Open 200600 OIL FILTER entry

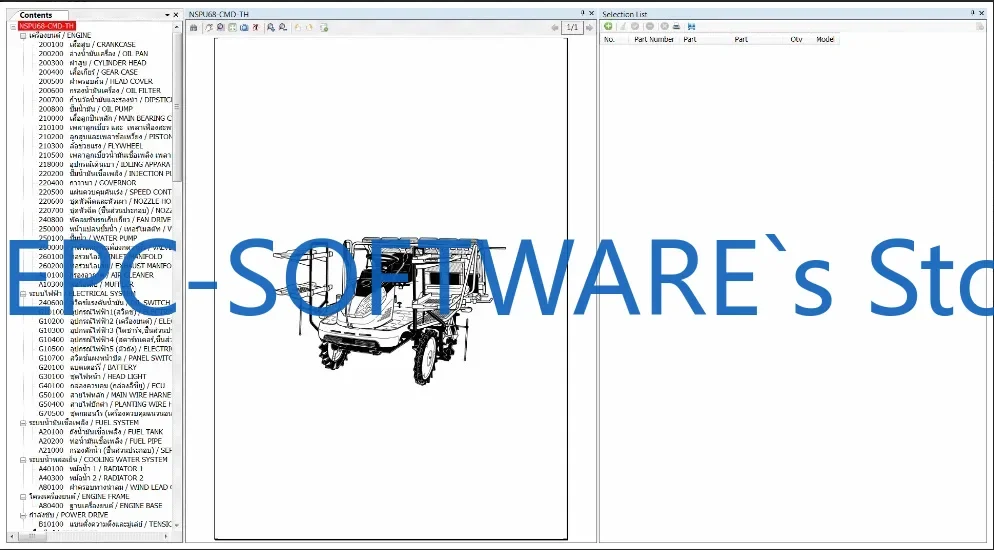tap(100, 91)
